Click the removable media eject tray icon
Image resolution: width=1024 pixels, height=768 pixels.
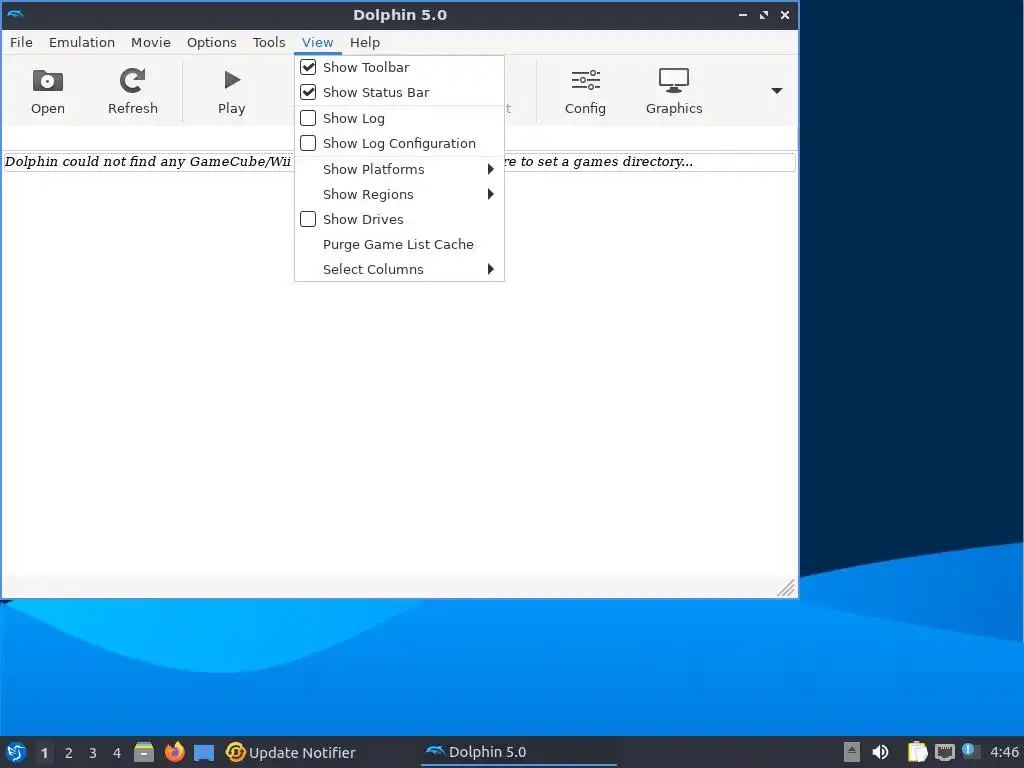coord(852,752)
